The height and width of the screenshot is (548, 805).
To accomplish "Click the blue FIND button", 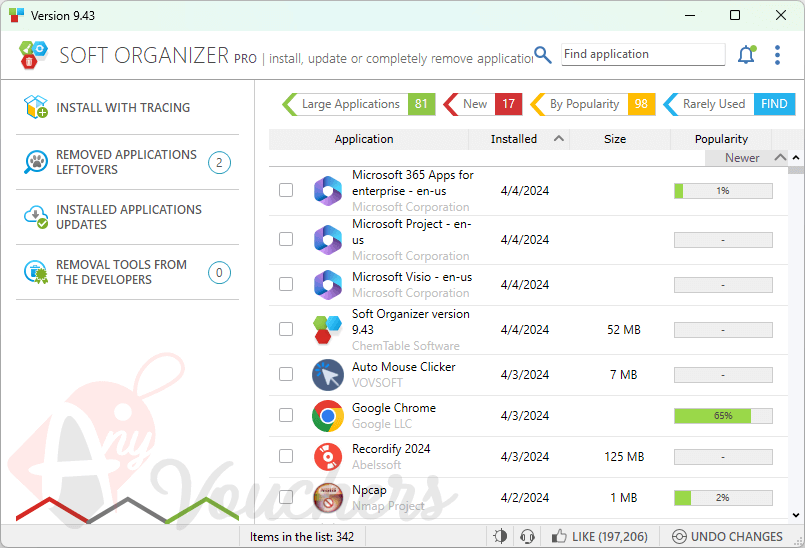I will (x=774, y=104).
